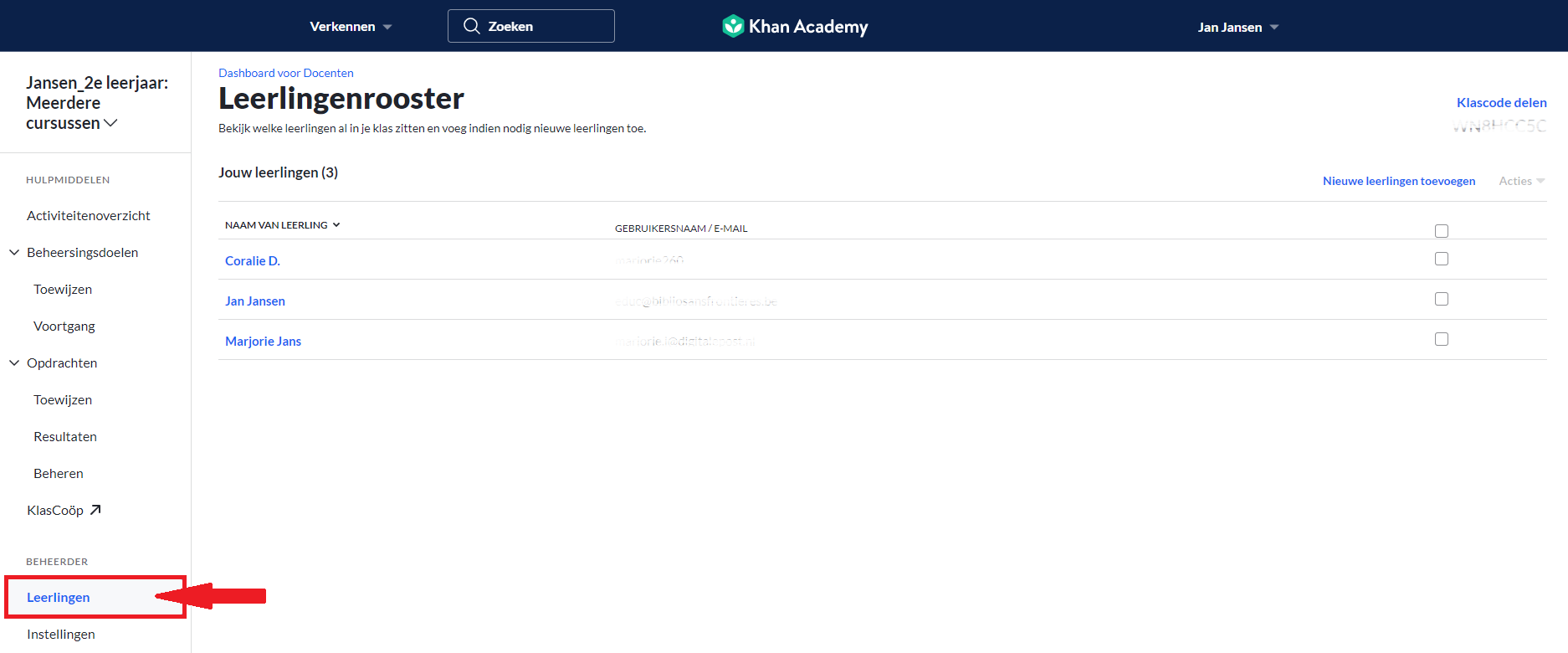Select all students with header checkbox

pos(1441,231)
